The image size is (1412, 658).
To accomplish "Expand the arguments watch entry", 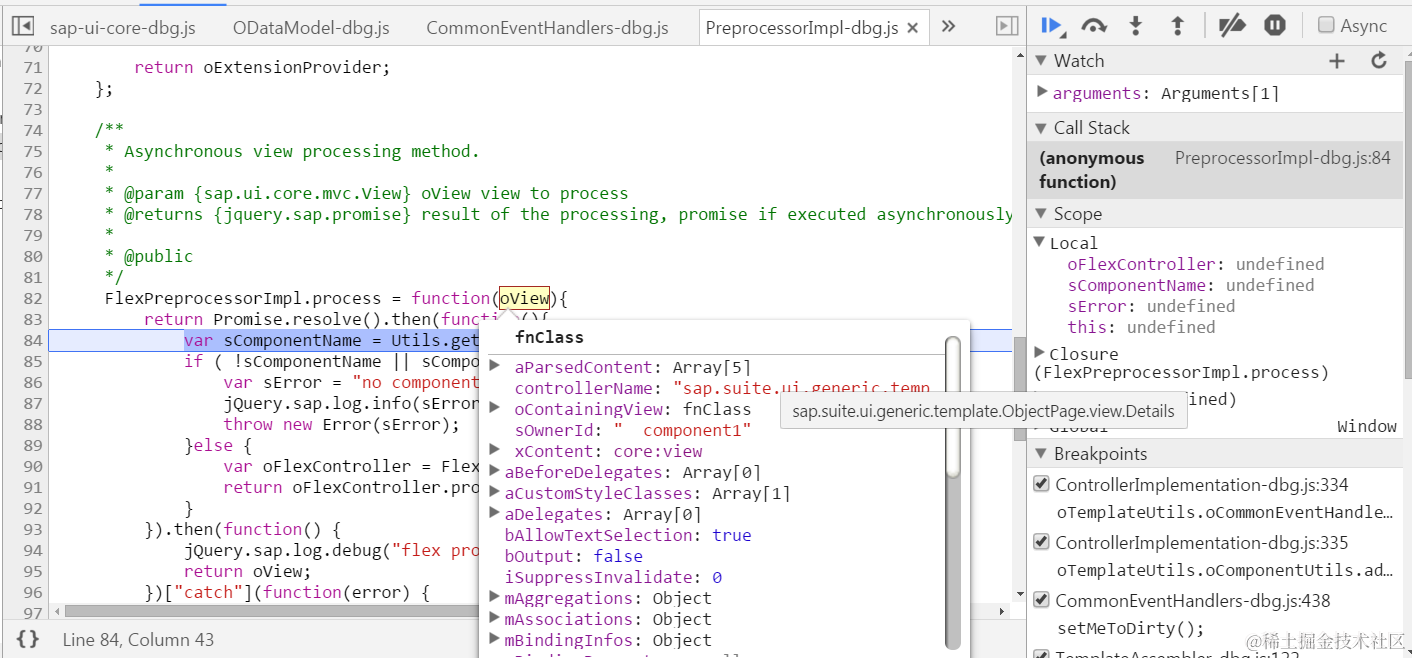I will [1042, 92].
